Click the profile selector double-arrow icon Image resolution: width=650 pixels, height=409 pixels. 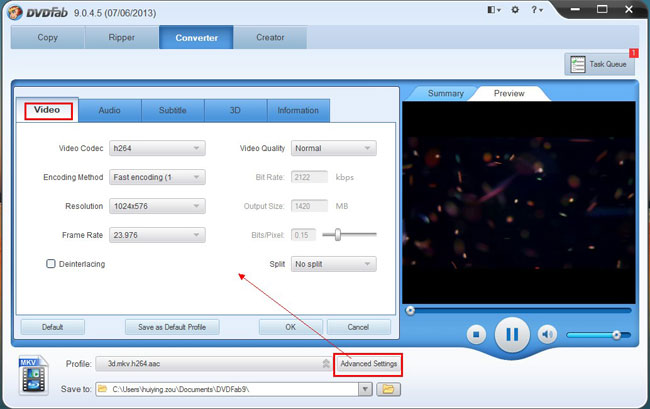[x=326, y=364]
